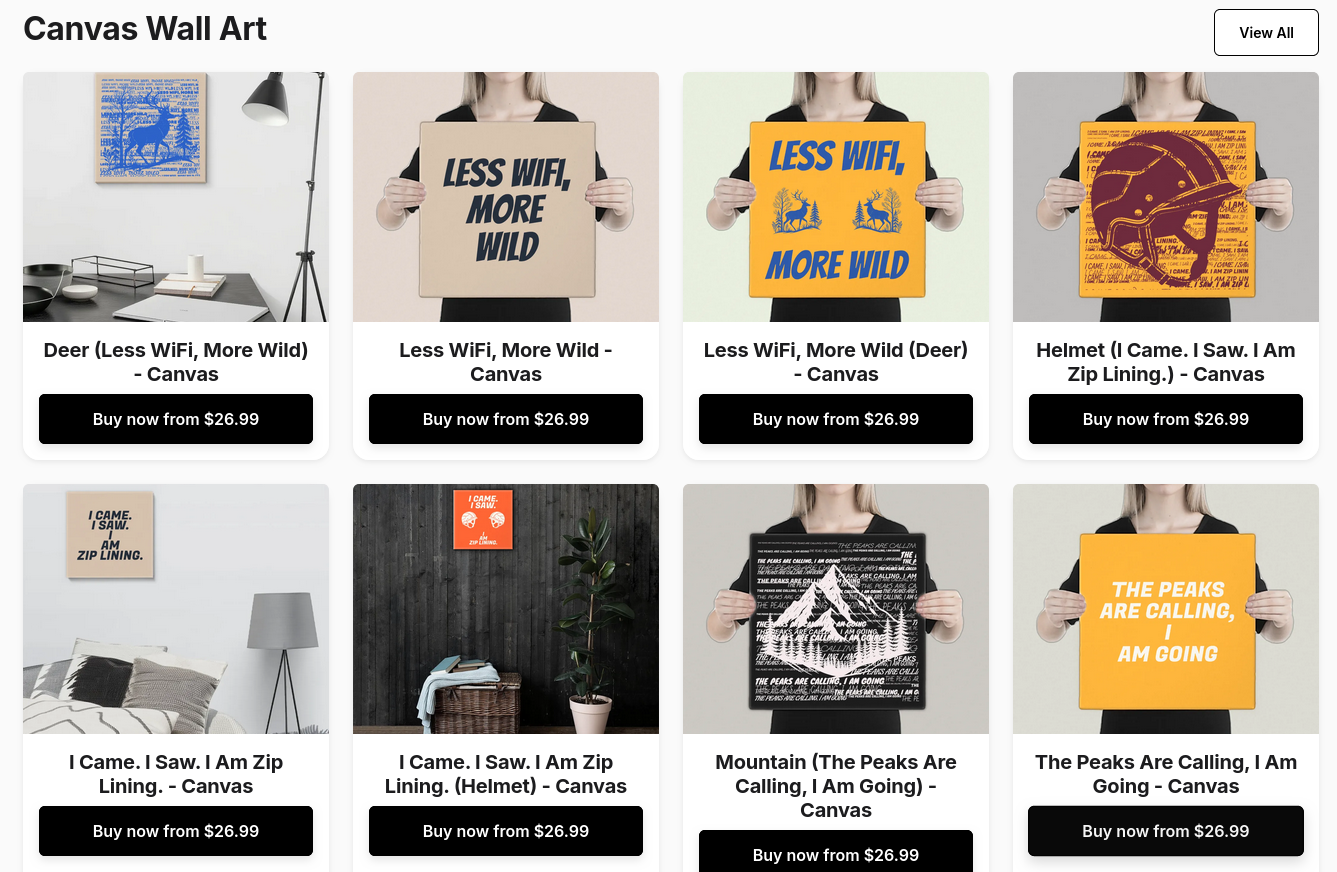1337x872 pixels.
Task: Open the I Came I Saw bedroom image
Action: [176, 609]
